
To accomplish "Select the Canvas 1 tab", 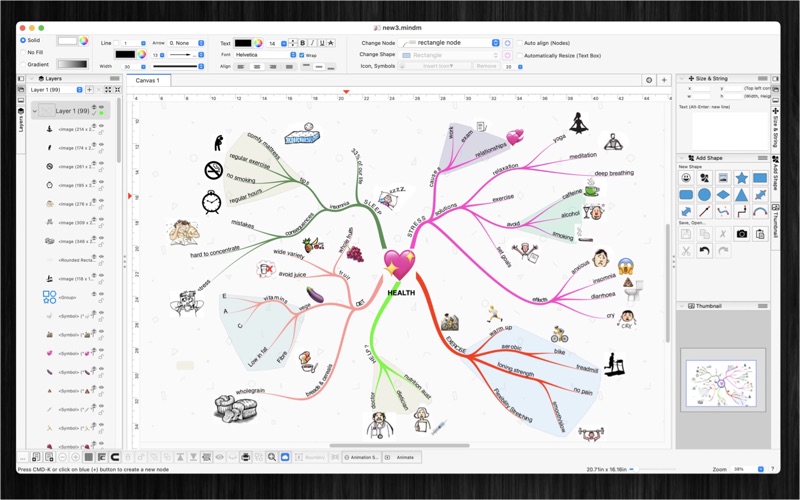I will (147, 80).
